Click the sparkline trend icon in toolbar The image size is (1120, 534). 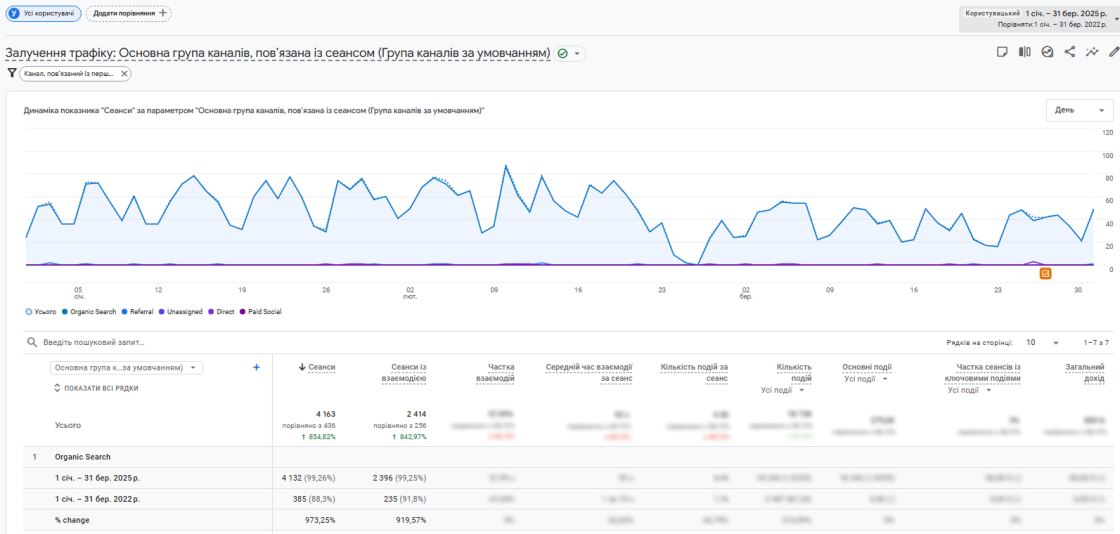[1092, 52]
